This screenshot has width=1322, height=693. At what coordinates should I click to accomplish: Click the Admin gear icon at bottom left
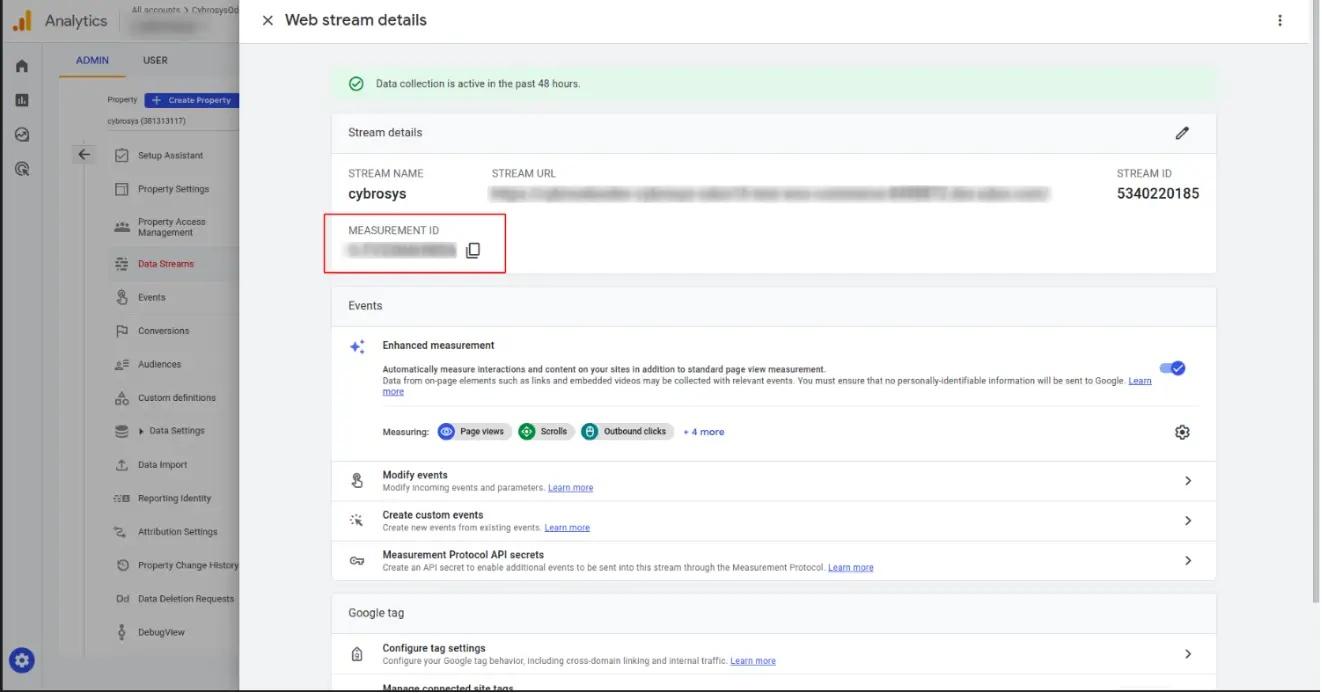(21, 660)
